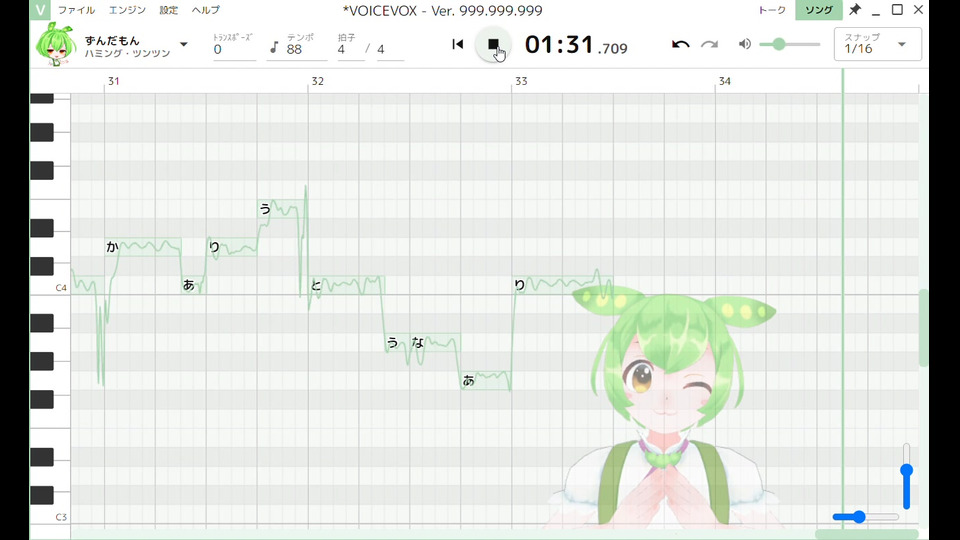Click the horizontal scrollbar thumb at bottom
This screenshot has width=960, height=540.
click(x=866, y=534)
